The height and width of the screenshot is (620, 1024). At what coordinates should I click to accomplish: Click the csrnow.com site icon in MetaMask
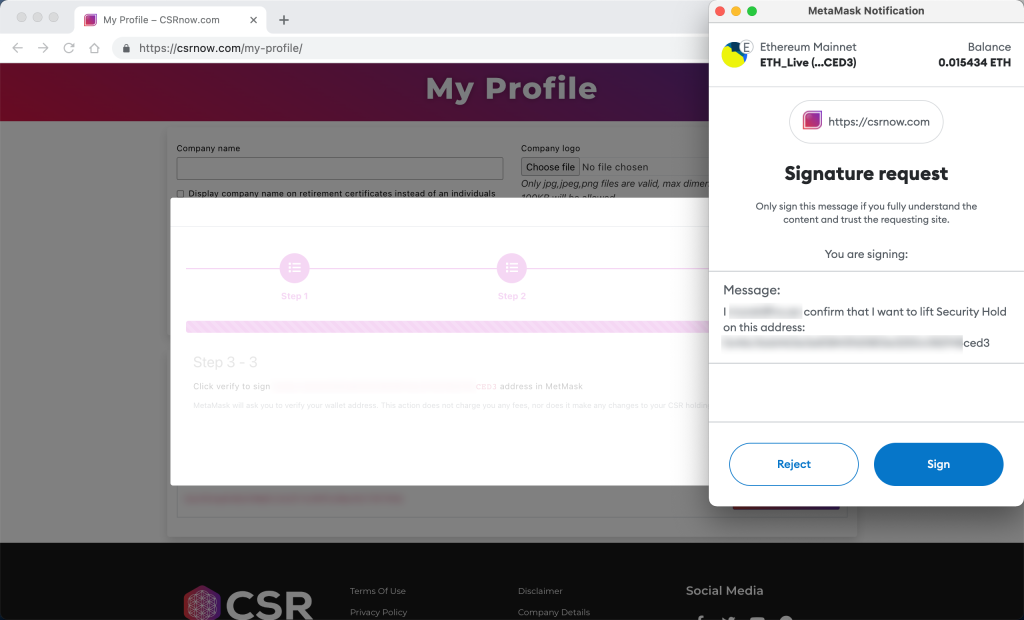pyautogui.click(x=812, y=121)
